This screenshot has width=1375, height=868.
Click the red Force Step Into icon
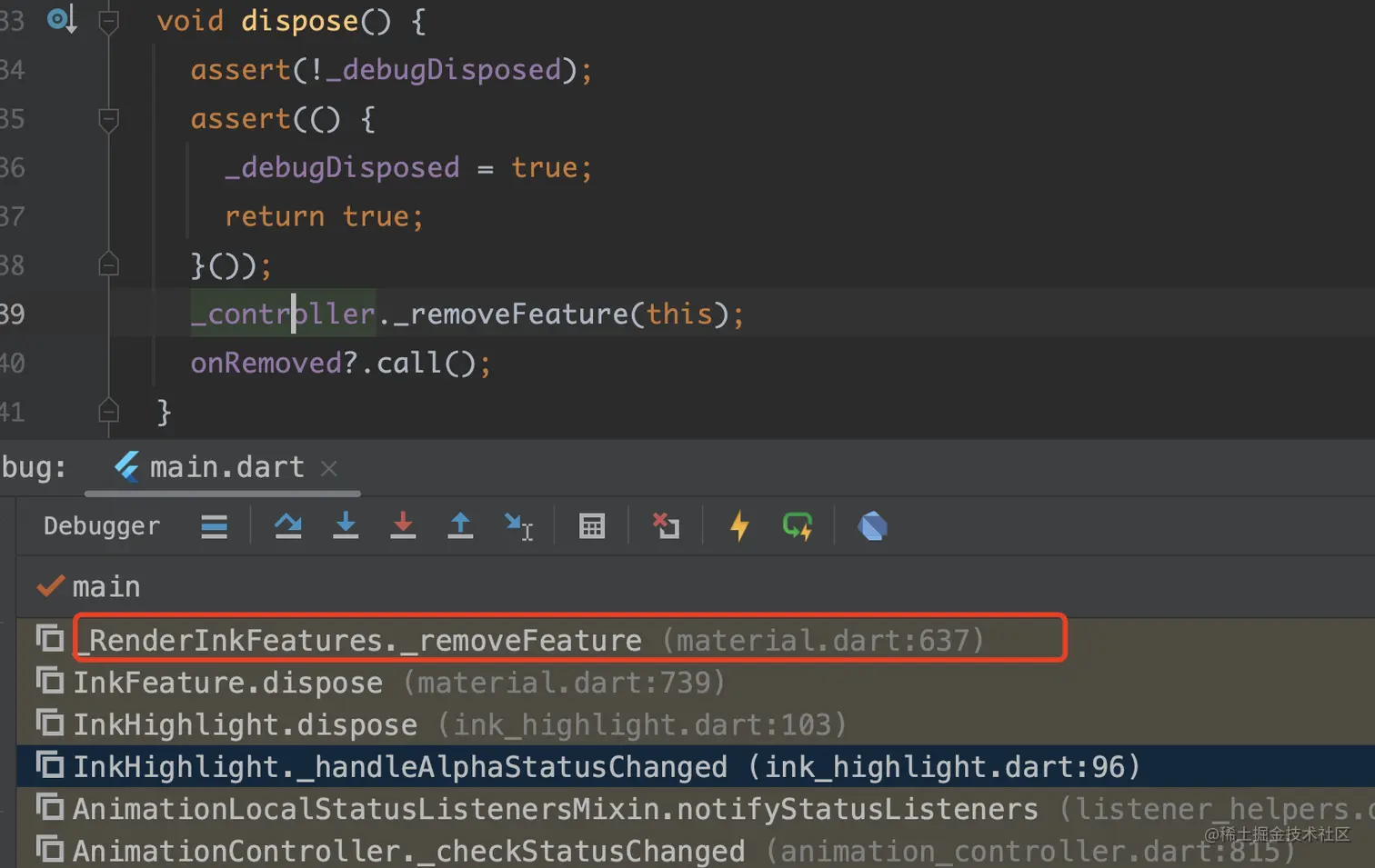403,526
